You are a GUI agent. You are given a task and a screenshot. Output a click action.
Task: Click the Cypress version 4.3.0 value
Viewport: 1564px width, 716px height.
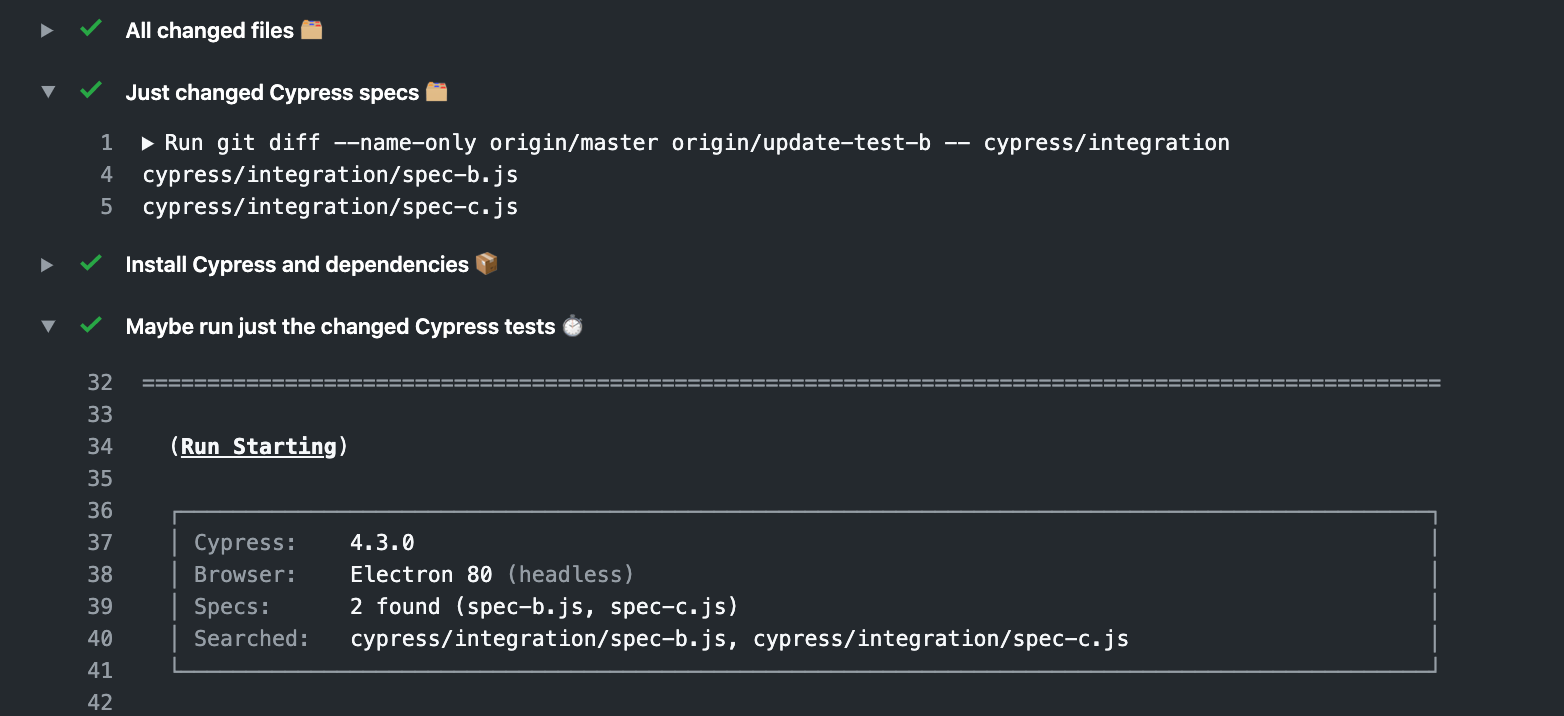(382, 542)
